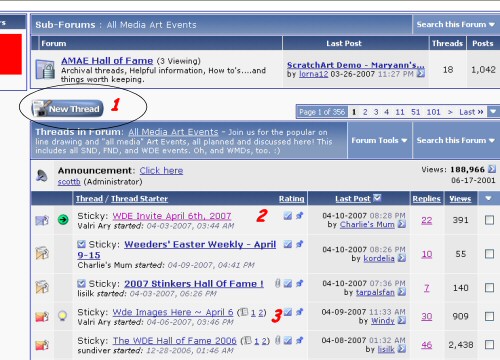Screen dimensions: 500x360
Task: Click subscribed check icon right of WDE Invite title
Action: 288,216
